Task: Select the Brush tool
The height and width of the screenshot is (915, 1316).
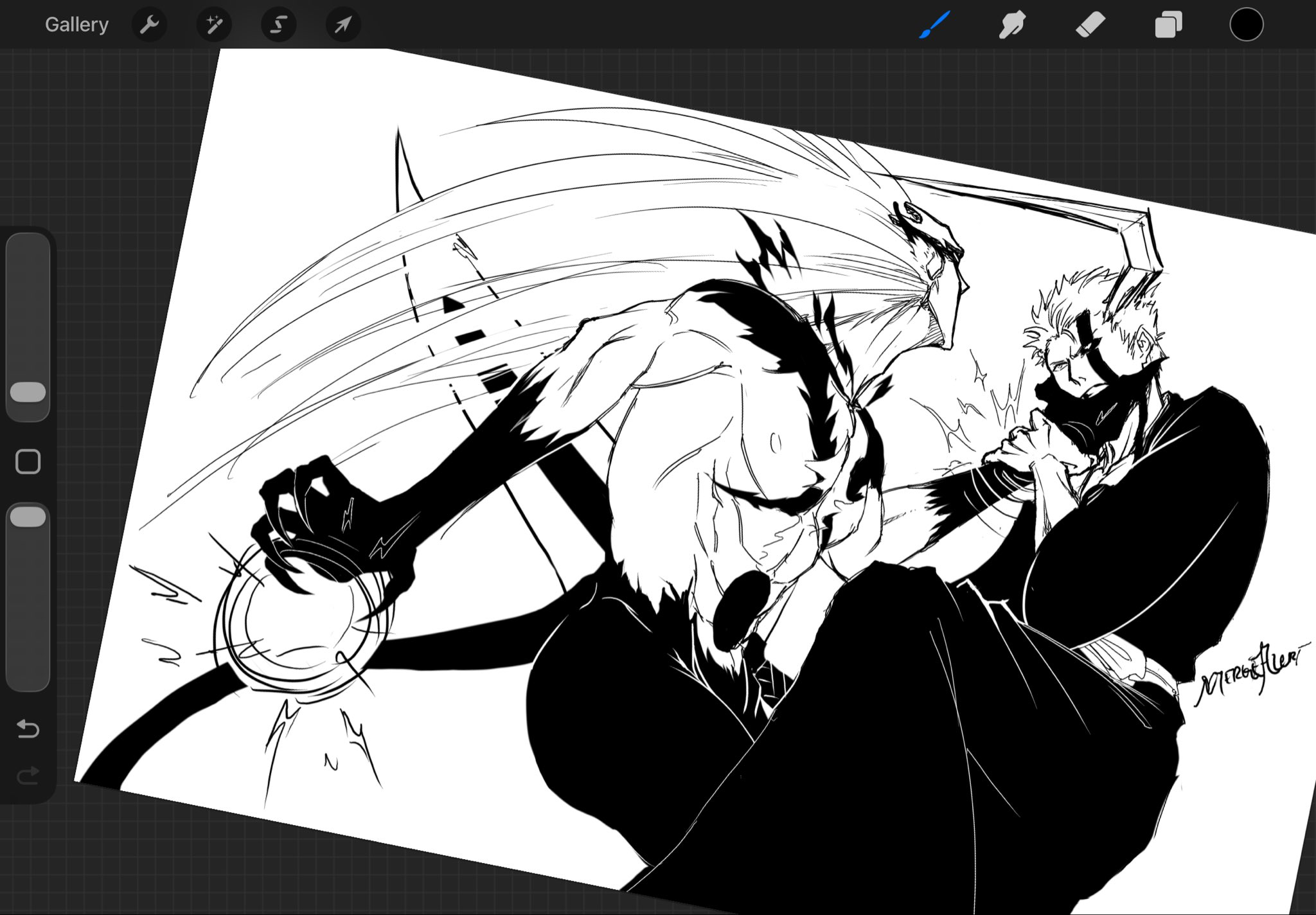Action: [934, 25]
